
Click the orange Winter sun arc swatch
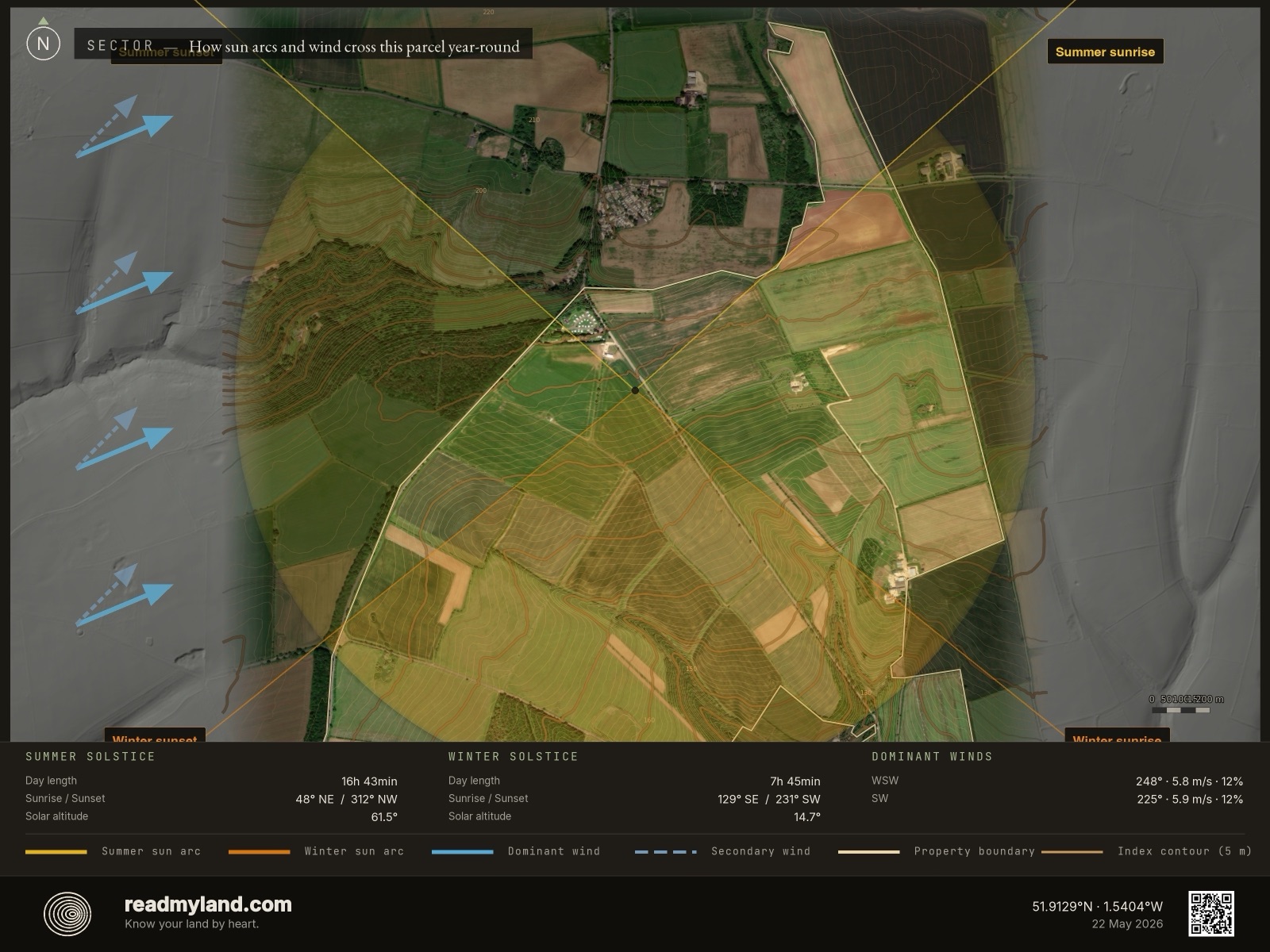(x=260, y=852)
